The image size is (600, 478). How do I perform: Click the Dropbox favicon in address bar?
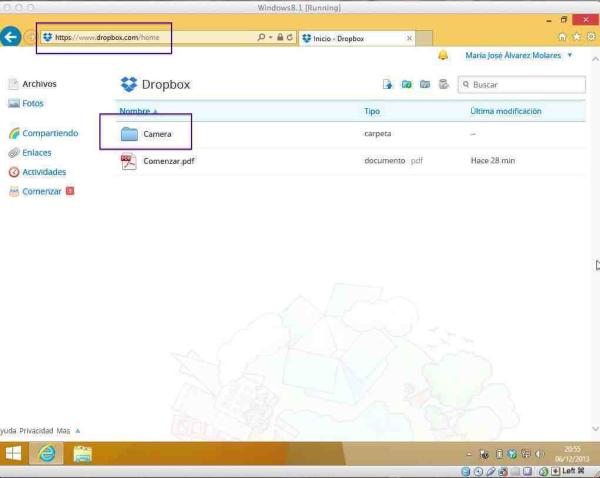click(47, 37)
